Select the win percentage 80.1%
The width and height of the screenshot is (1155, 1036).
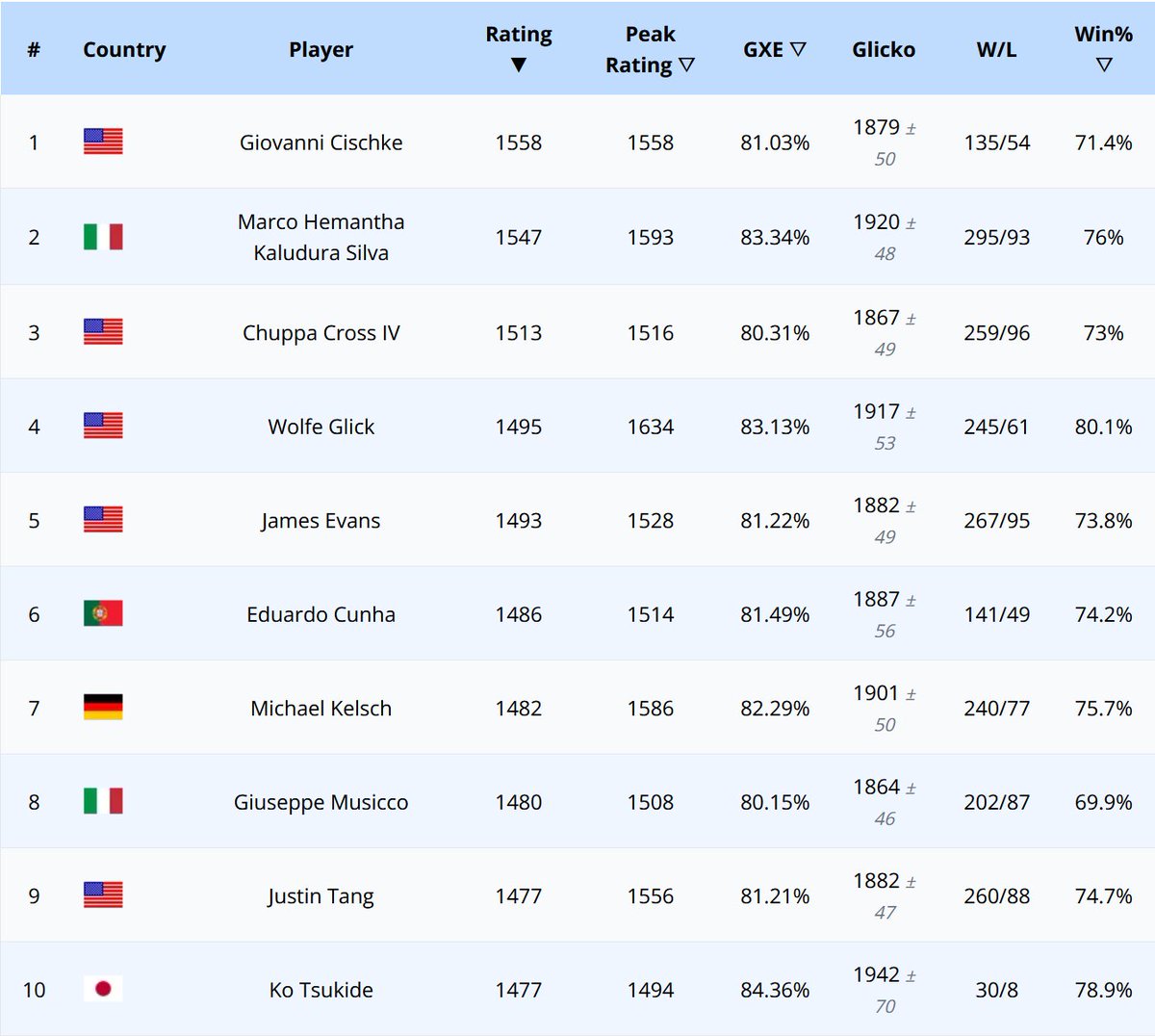(1104, 427)
